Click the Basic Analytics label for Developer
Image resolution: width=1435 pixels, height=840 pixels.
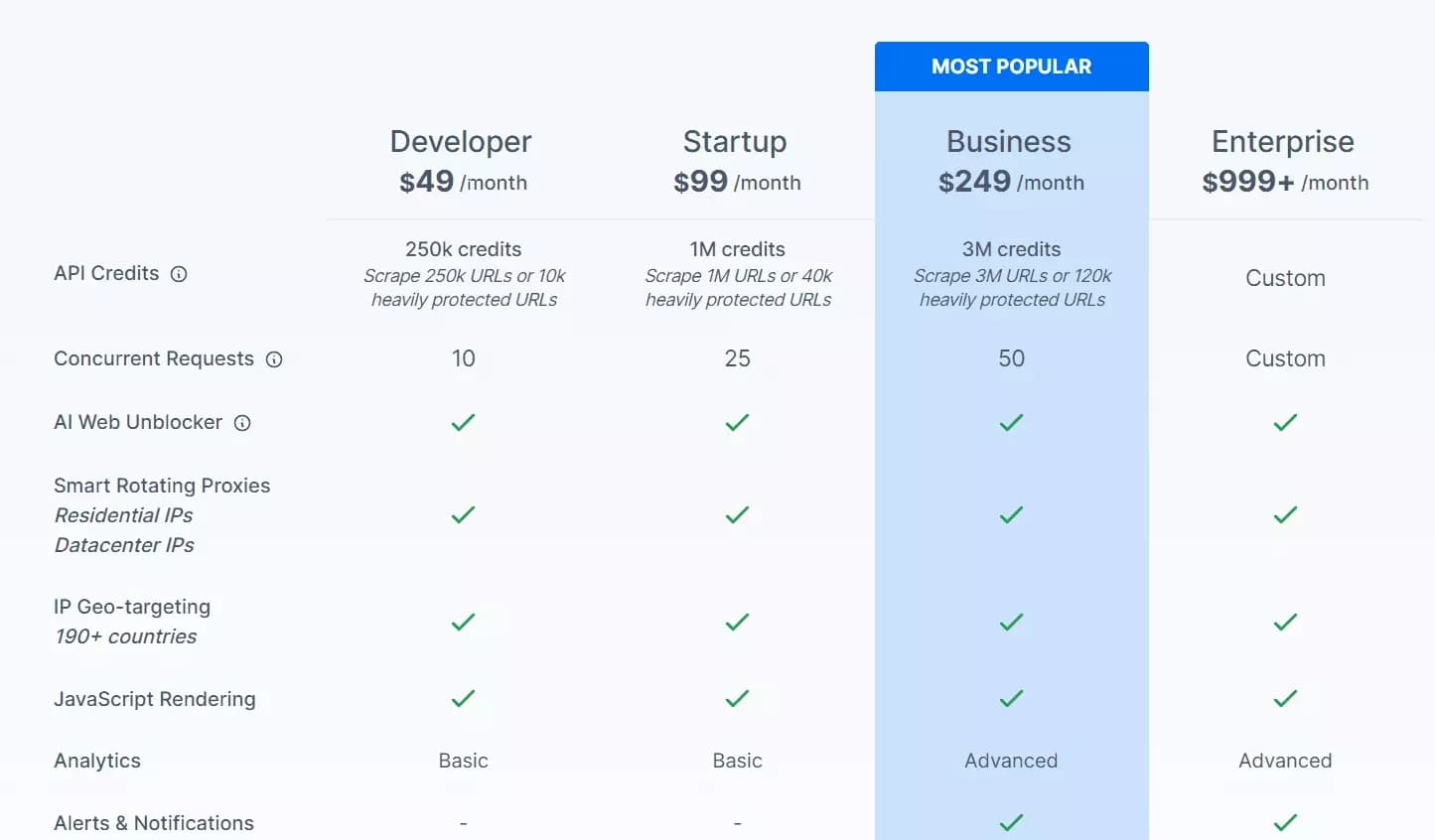click(x=463, y=761)
